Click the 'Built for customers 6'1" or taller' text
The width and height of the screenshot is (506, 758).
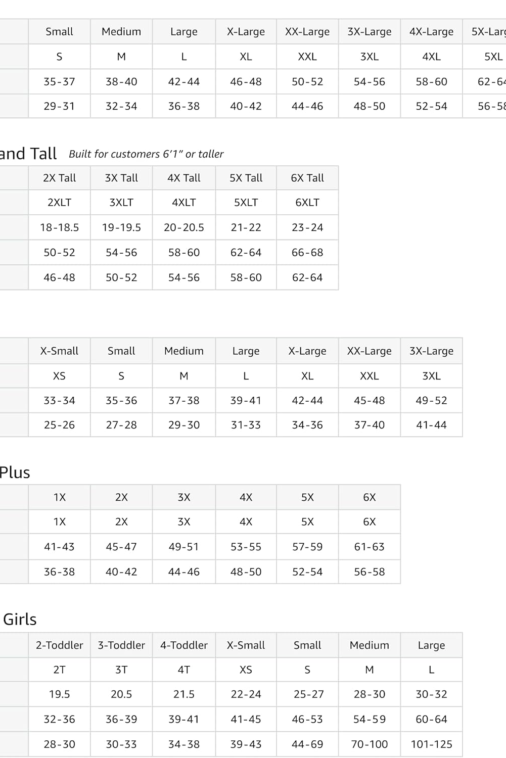(x=146, y=154)
